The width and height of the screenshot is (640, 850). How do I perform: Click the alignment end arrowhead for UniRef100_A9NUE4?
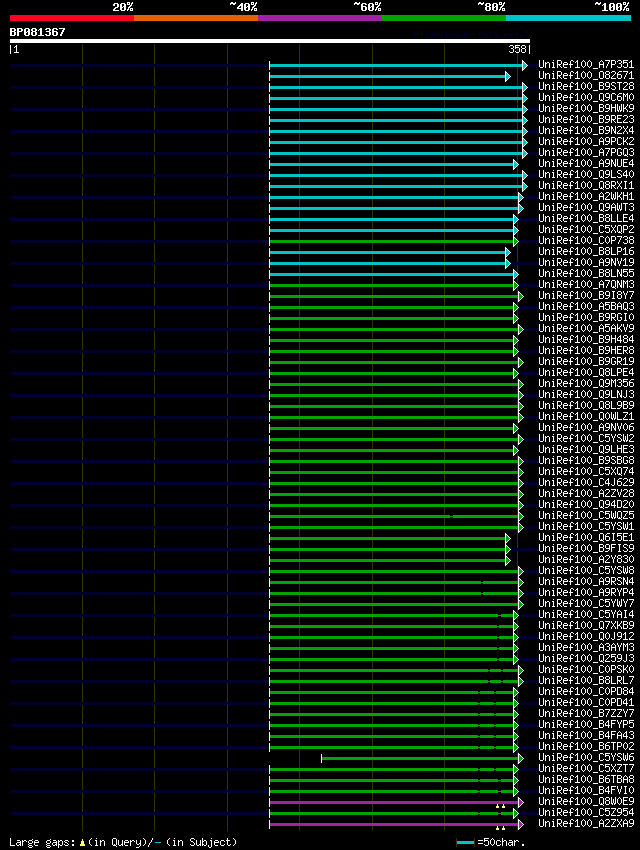tap(516, 165)
